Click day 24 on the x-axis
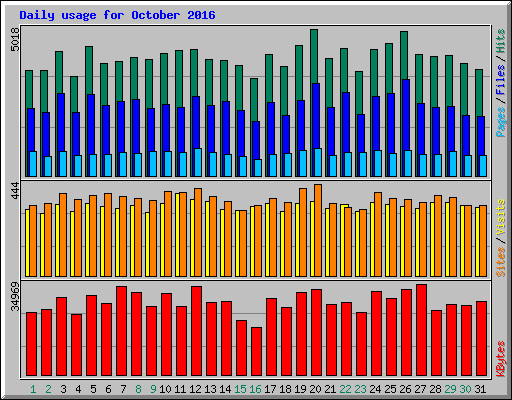512x400 pixels. (375, 389)
